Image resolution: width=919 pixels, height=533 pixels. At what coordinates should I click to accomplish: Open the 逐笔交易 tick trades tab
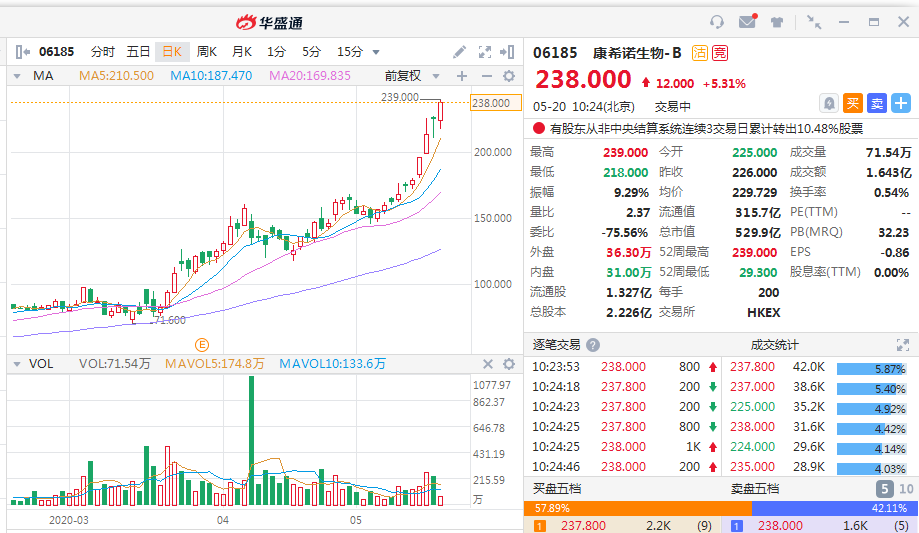[x=556, y=345]
